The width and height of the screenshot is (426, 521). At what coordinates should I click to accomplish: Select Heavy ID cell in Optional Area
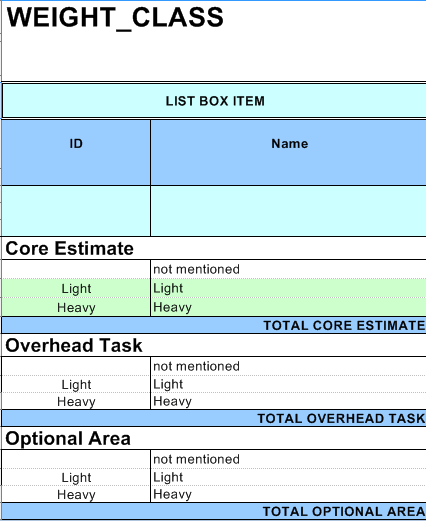[76, 494]
